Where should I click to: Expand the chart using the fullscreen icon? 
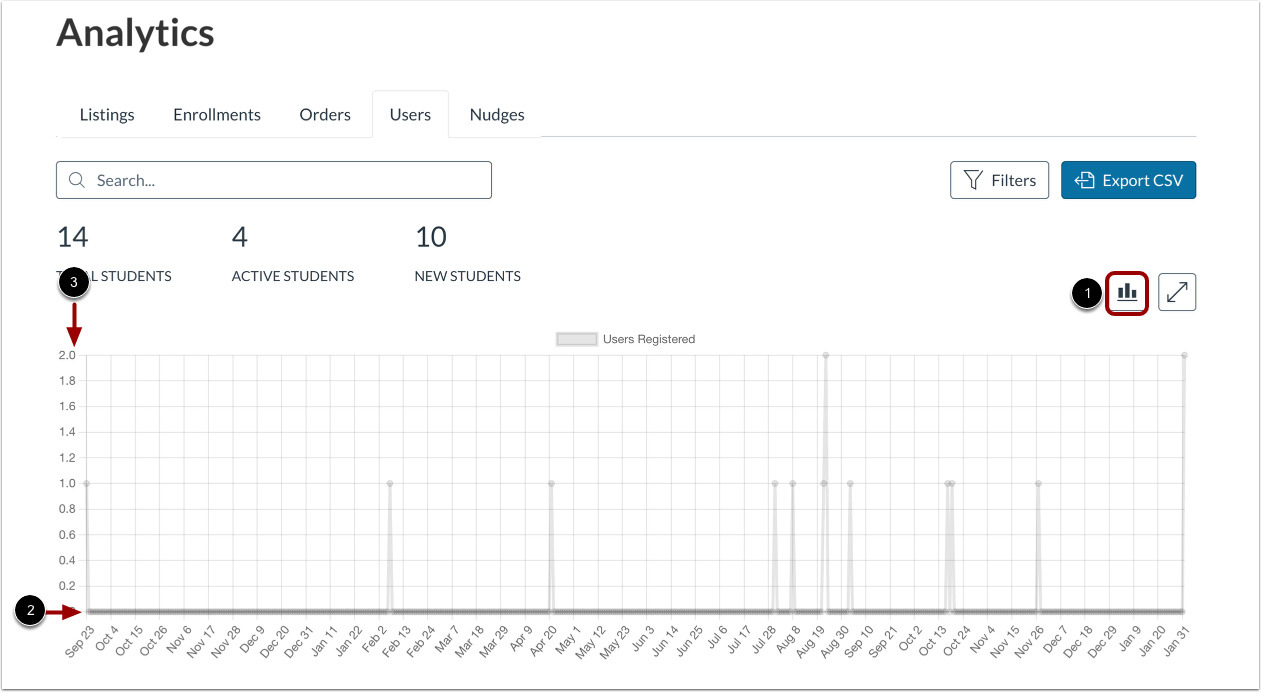[x=1177, y=292]
